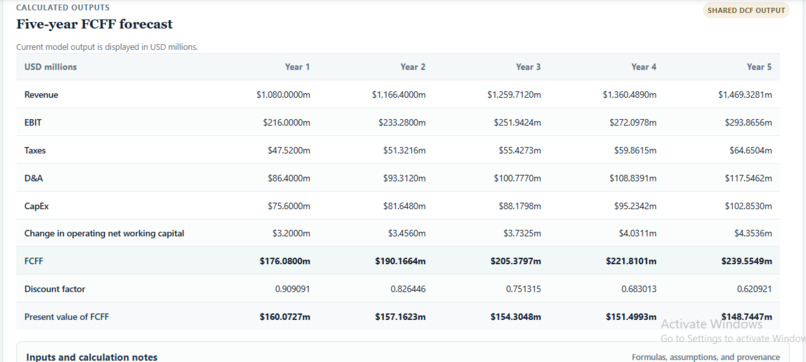The height and width of the screenshot is (362, 806).
Task: Click Year 3 FCFF $205.3797m
Action: 516,261
